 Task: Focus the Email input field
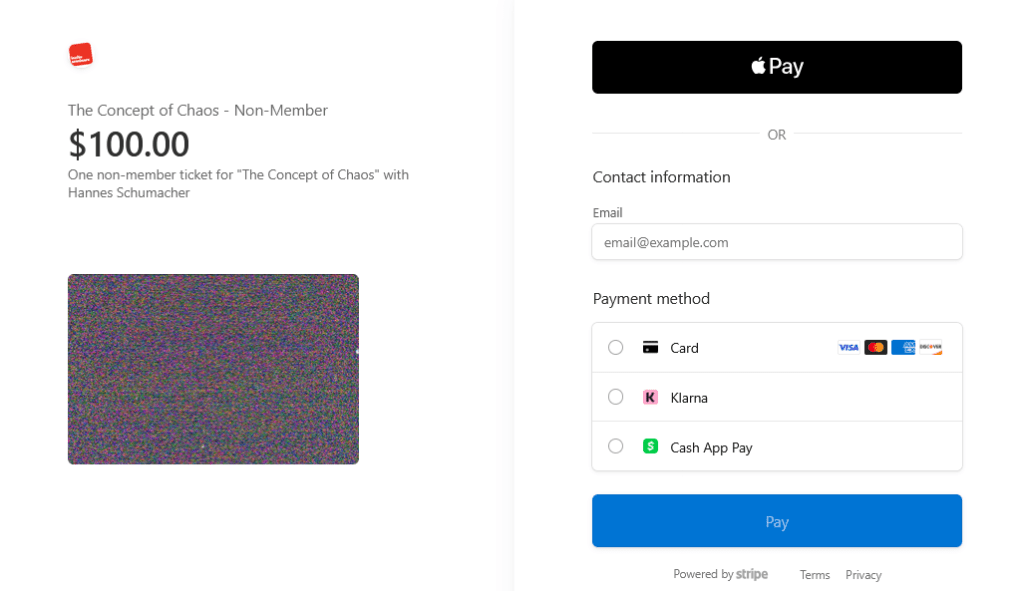777,242
